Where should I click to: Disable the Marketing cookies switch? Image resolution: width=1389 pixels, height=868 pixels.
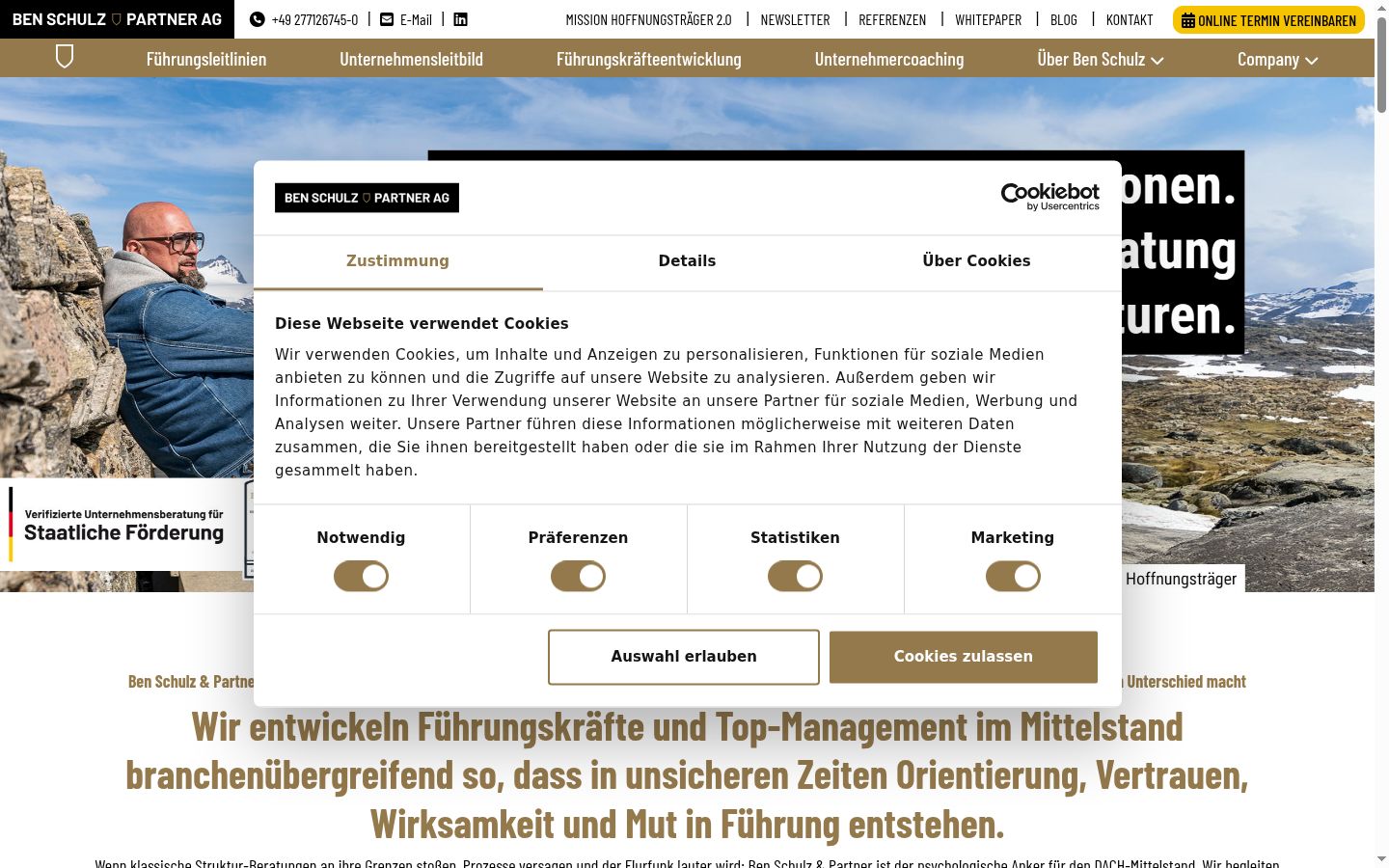pos(1013,577)
